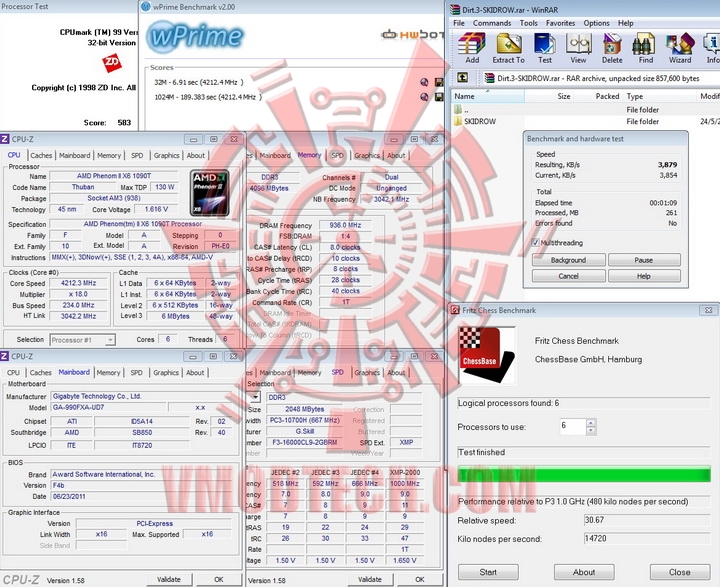Screen dimensions: 720x587
Task: Select Graphics tab in CPU-Z Mainboard window
Action: [x=166, y=373]
